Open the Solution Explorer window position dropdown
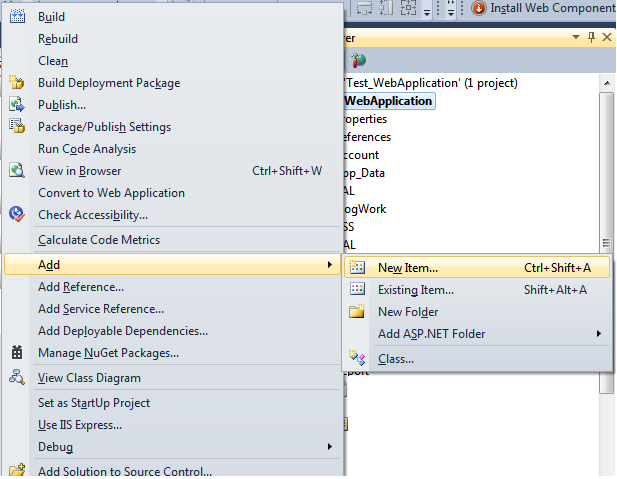Screen dimensions: 617x479 click(x=576, y=37)
